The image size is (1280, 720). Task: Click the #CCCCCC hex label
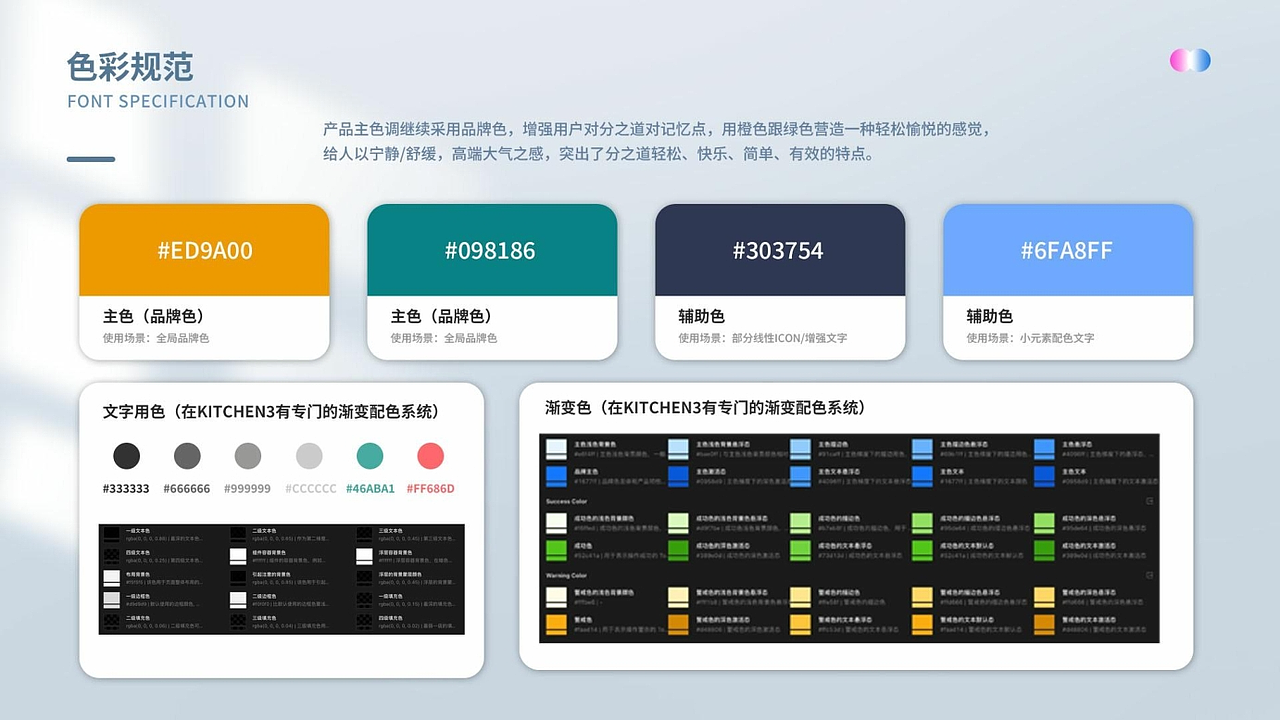coord(311,489)
